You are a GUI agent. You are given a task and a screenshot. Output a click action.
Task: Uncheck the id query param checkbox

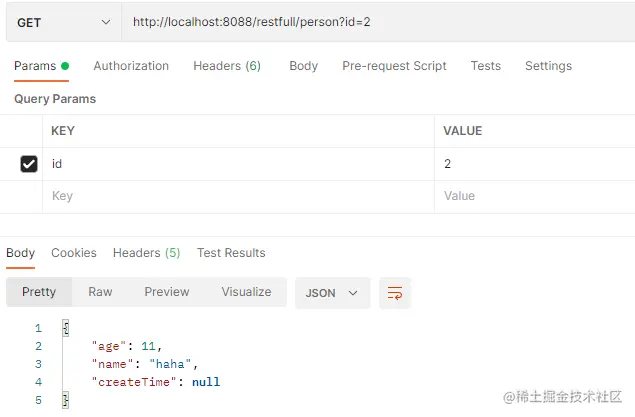point(29,164)
